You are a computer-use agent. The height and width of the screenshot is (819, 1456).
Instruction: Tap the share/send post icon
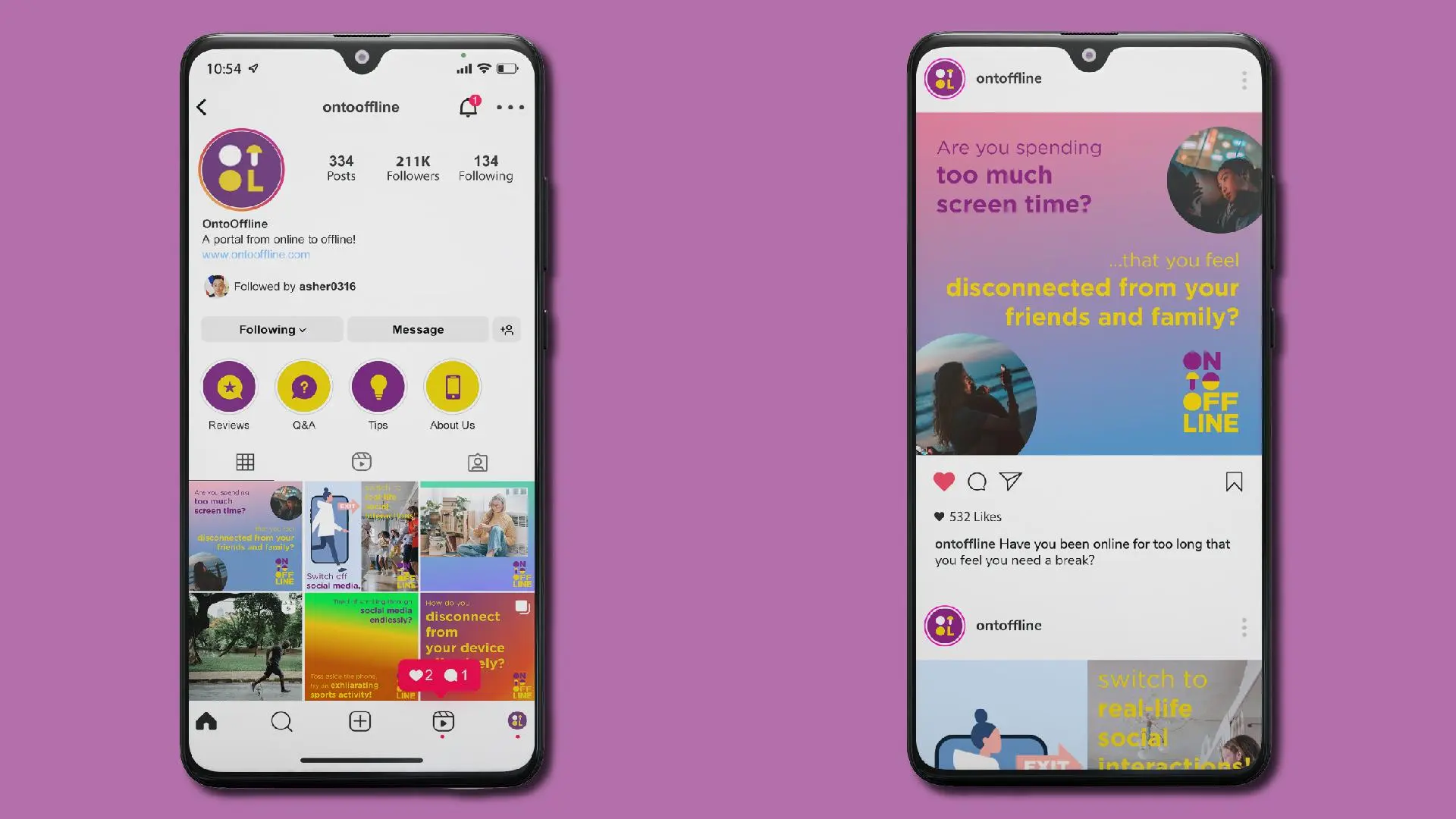pyautogui.click(x=1010, y=481)
